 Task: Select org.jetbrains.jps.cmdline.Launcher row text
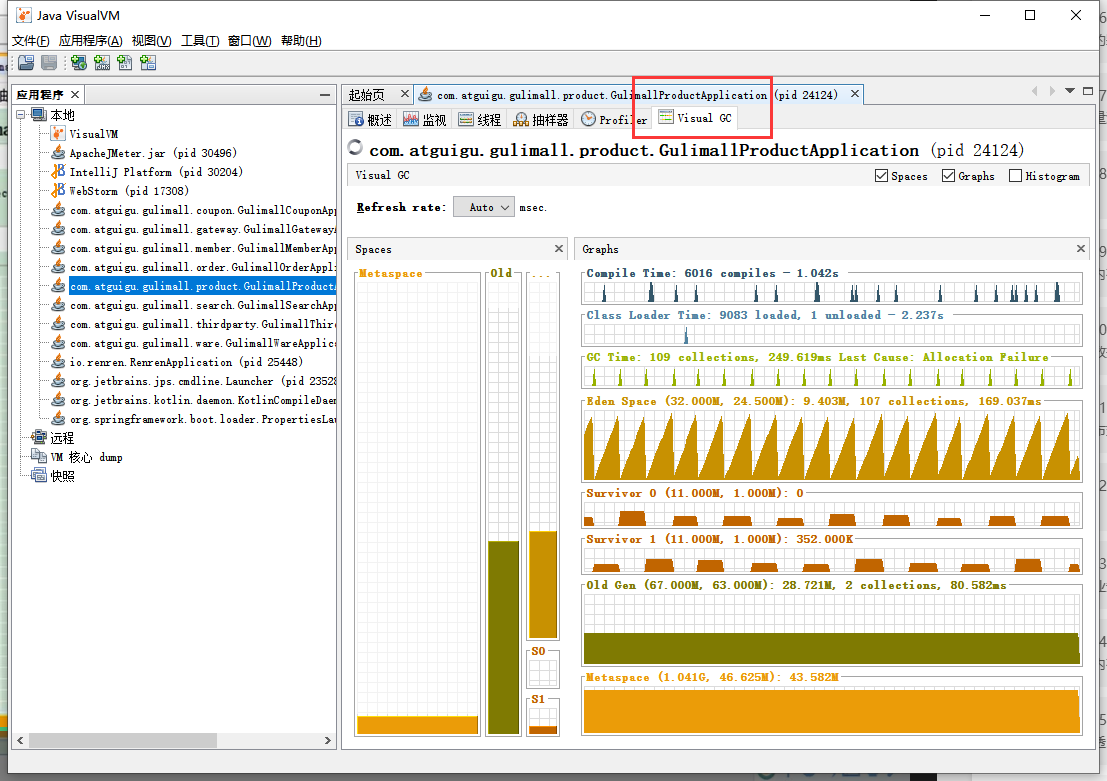coord(203,381)
